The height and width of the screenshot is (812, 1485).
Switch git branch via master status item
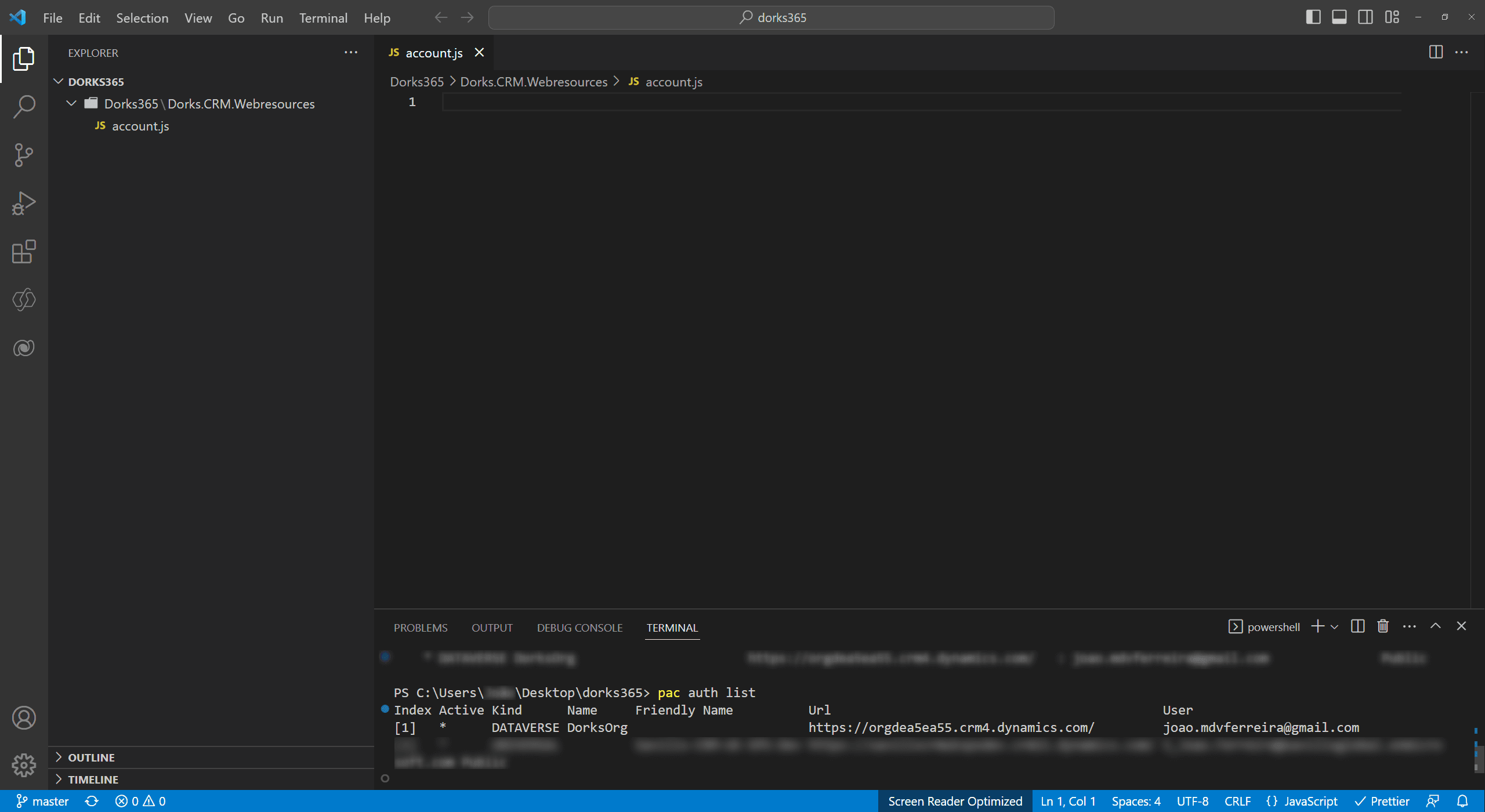click(42, 801)
